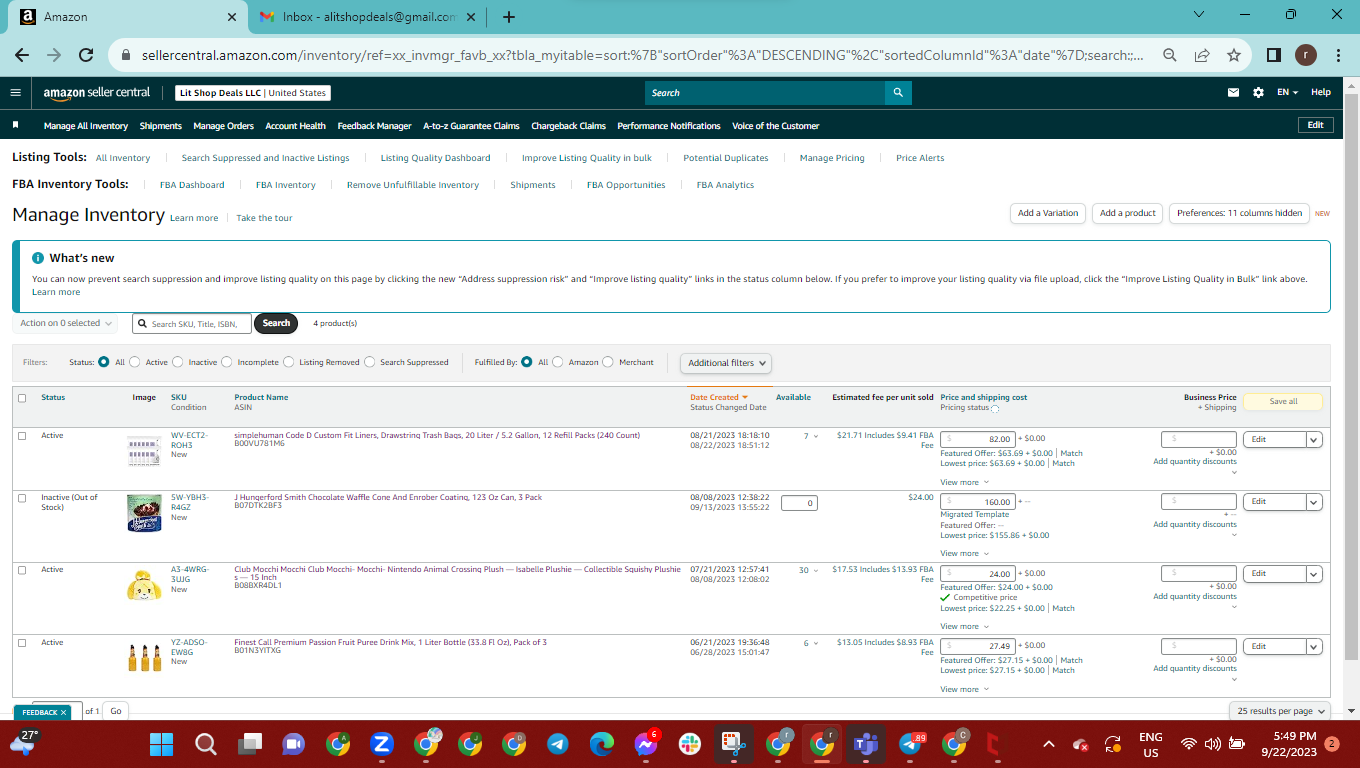Click the bookmark flag icon in favorites bar

16,126
